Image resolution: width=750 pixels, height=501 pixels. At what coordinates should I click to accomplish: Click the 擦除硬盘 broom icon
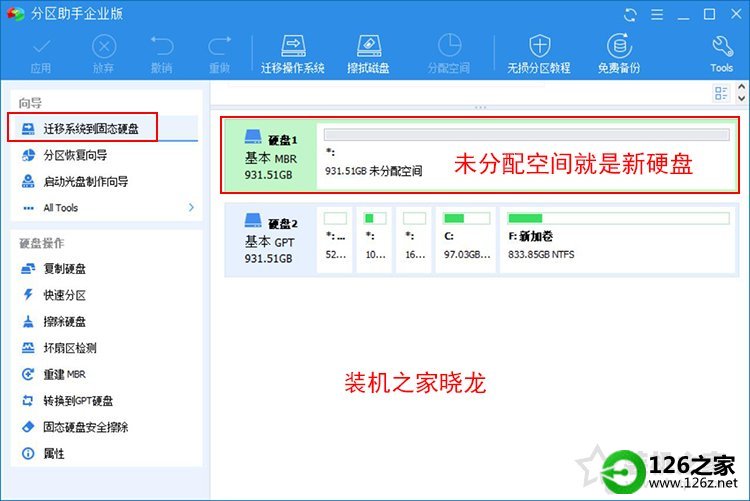(x=28, y=321)
